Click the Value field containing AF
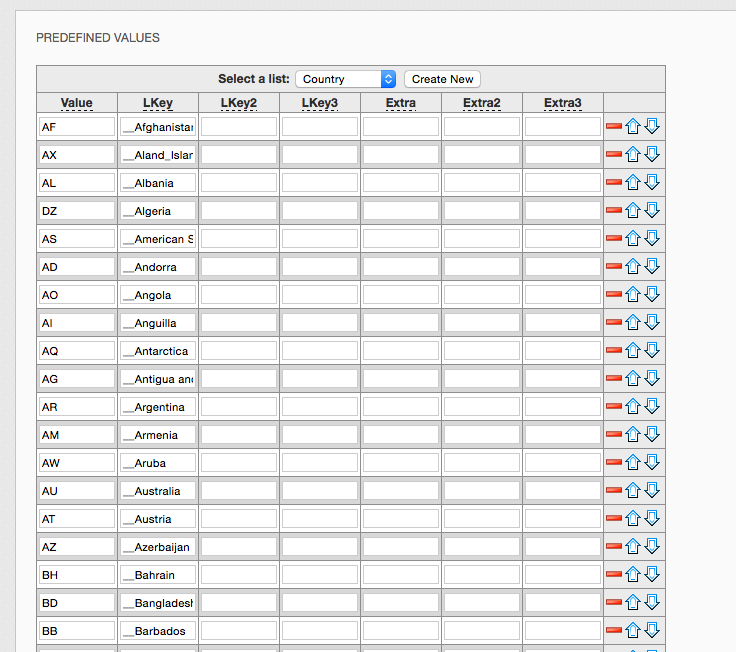The height and width of the screenshot is (652, 736). point(77,127)
